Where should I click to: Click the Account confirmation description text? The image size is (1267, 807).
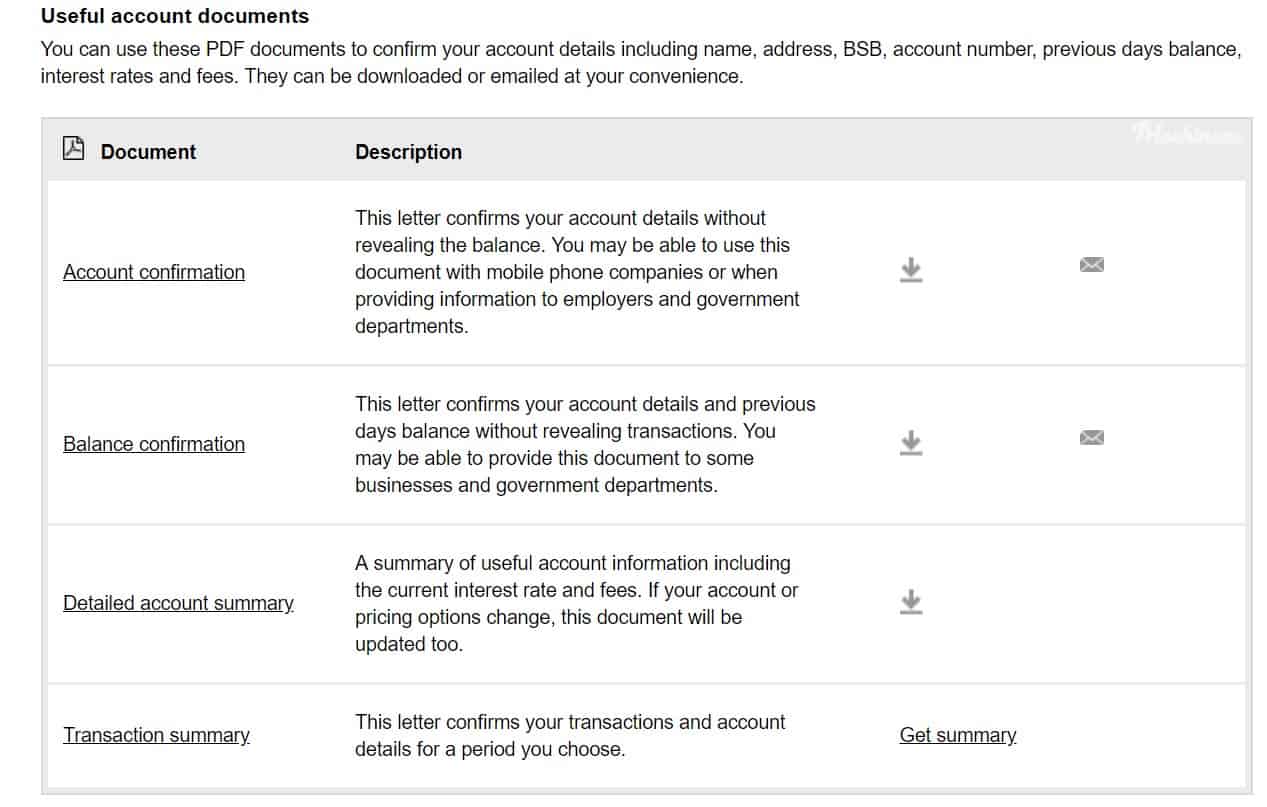[577, 272]
